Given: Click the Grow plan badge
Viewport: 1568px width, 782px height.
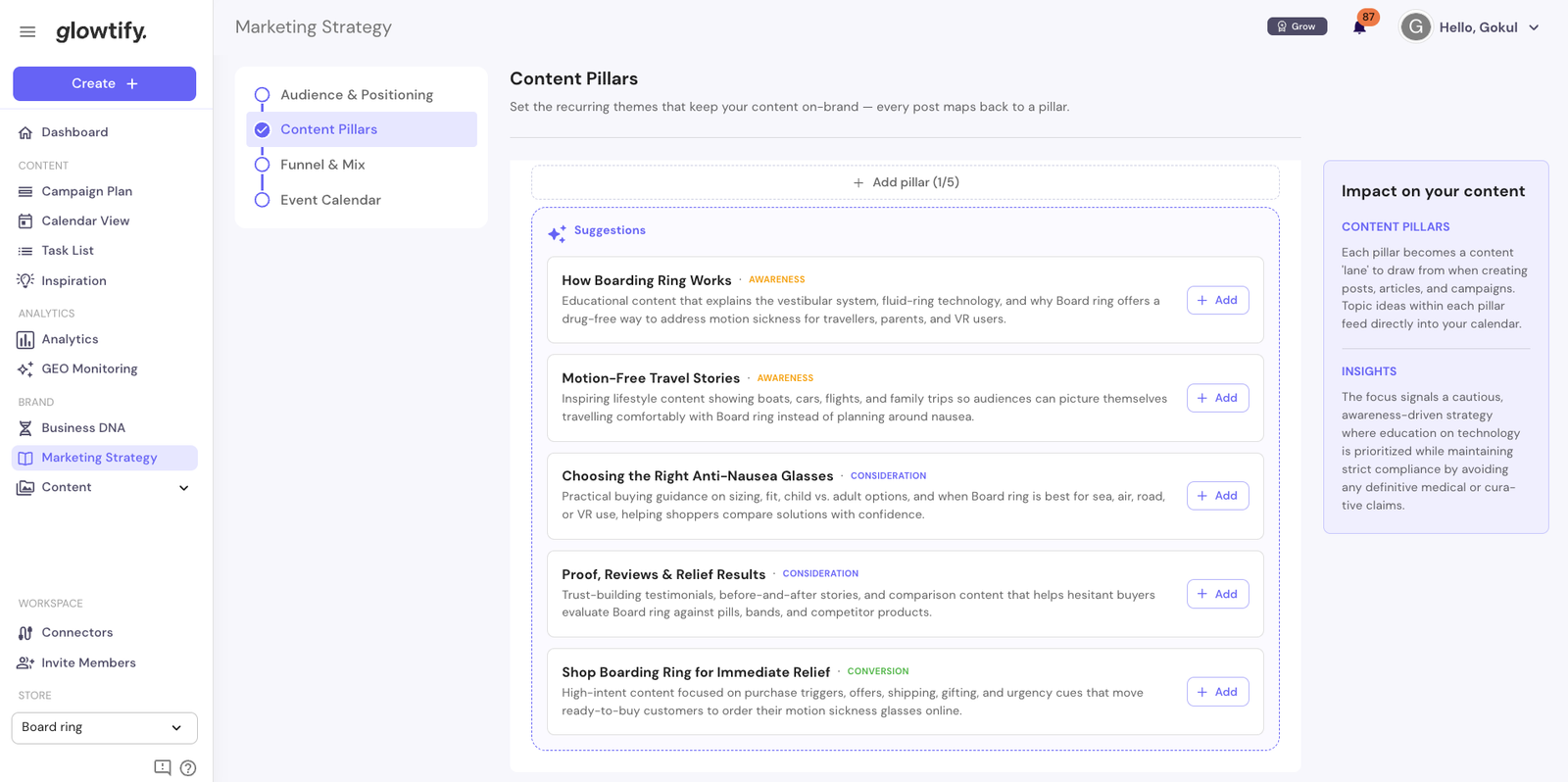Looking at the screenshot, I should (x=1297, y=26).
